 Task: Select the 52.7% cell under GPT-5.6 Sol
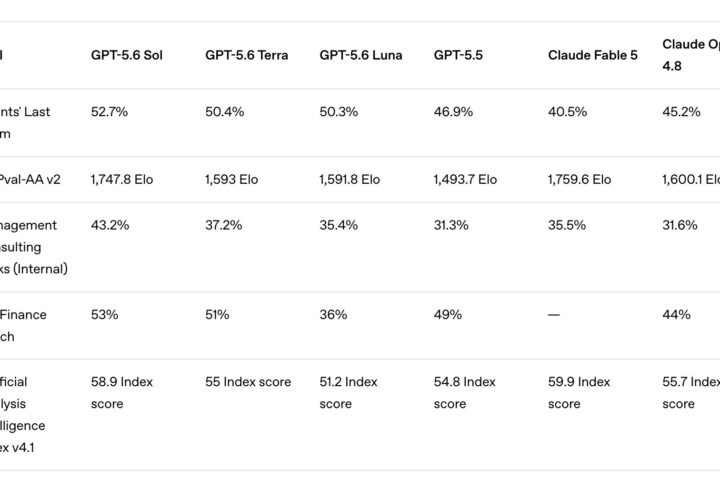point(109,112)
